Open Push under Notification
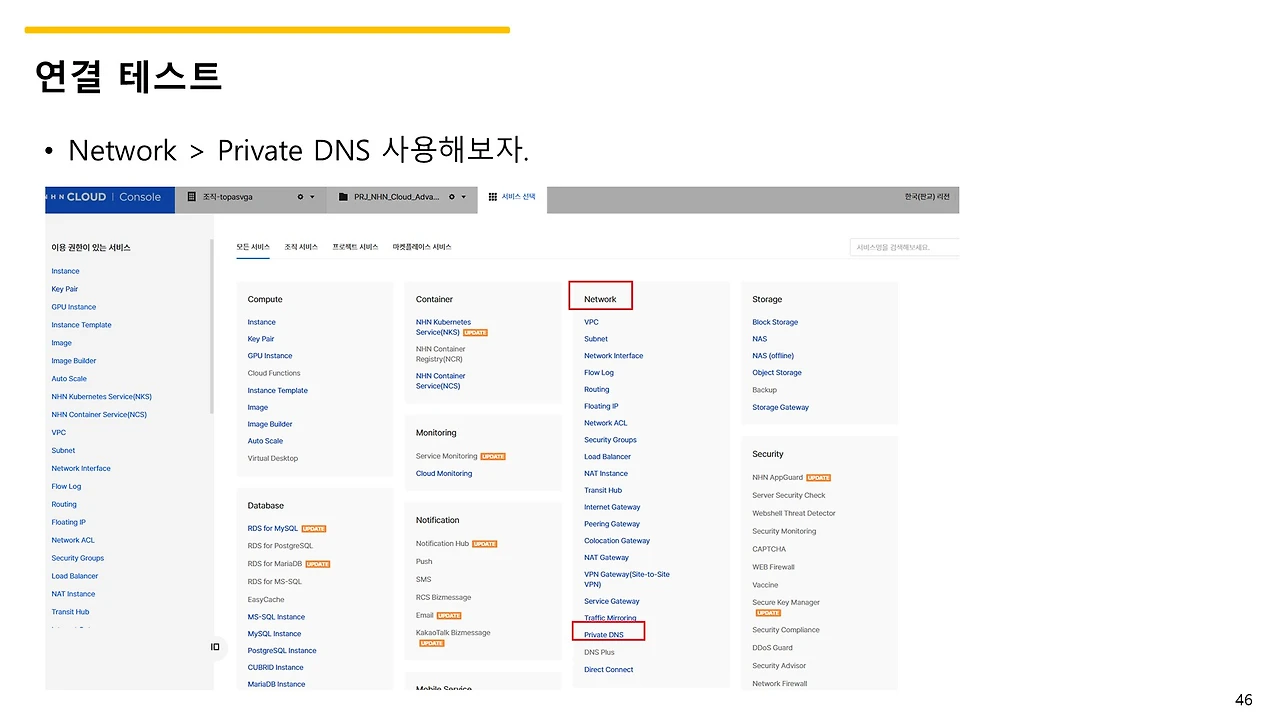 (x=424, y=562)
